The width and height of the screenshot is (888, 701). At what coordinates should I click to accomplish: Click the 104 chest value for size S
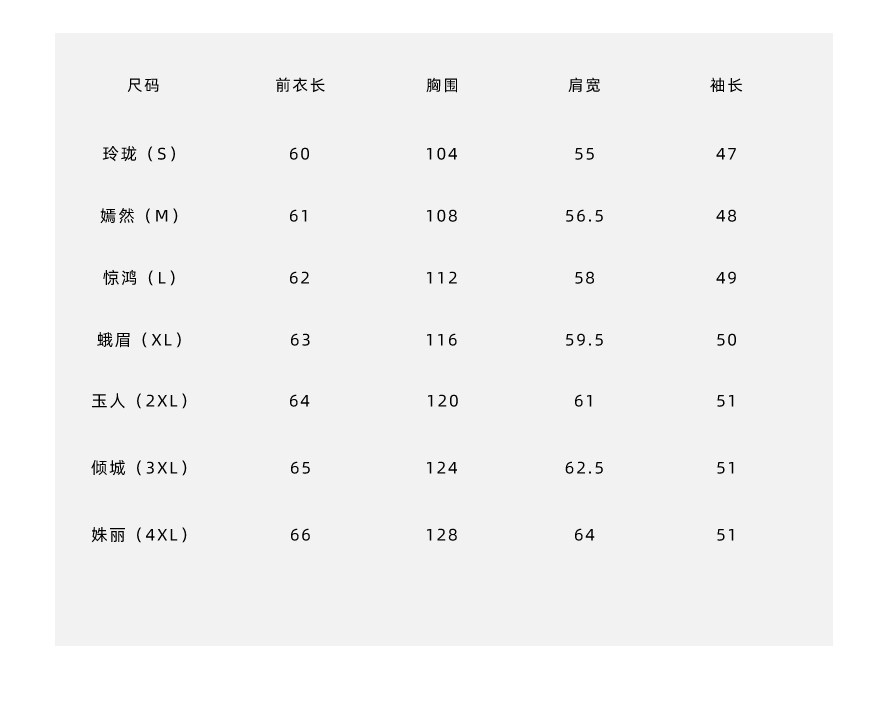tap(442, 154)
